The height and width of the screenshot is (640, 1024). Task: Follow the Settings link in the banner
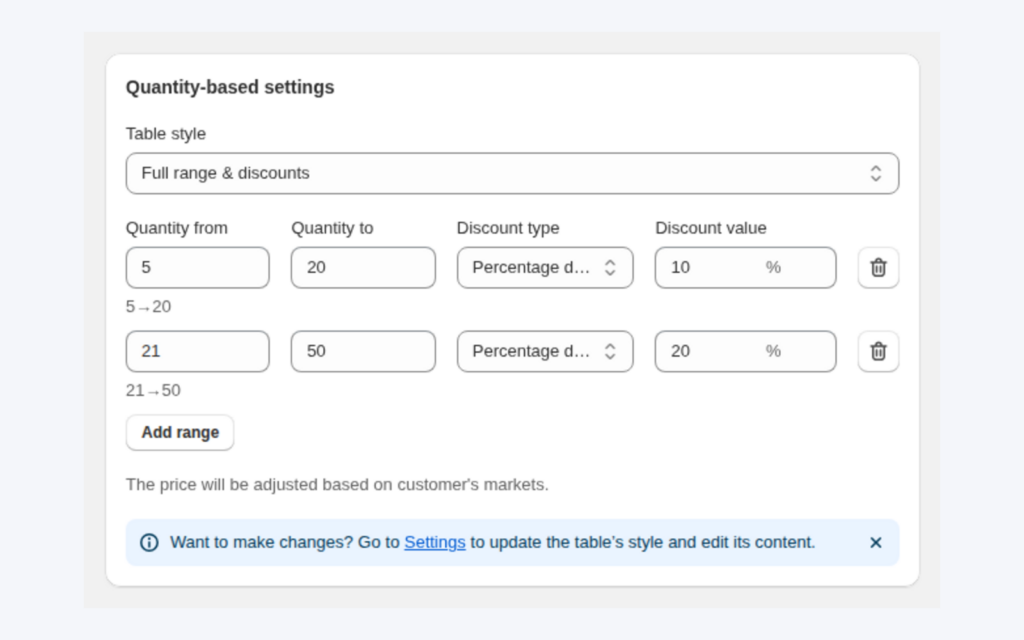(434, 542)
